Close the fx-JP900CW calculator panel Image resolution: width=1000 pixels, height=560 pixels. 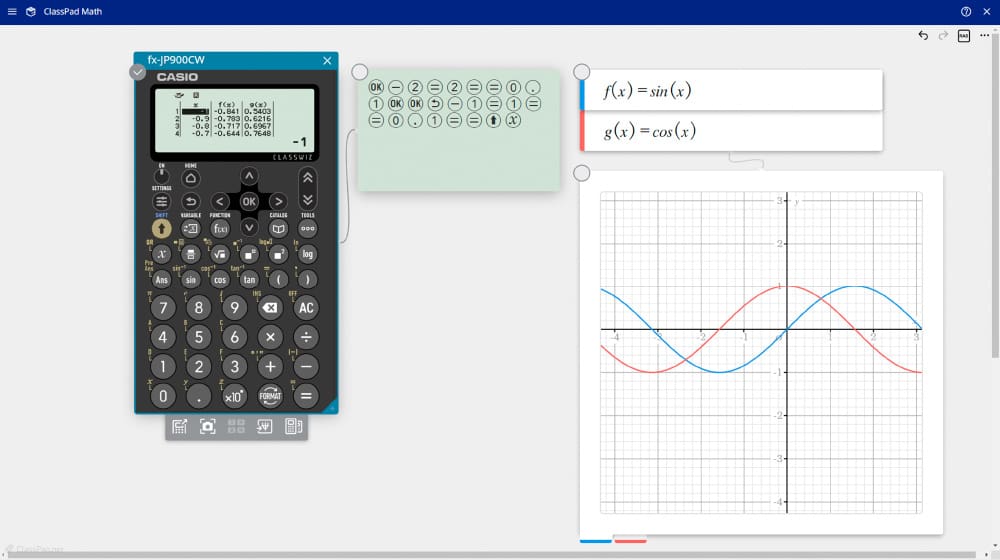tap(327, 61)
